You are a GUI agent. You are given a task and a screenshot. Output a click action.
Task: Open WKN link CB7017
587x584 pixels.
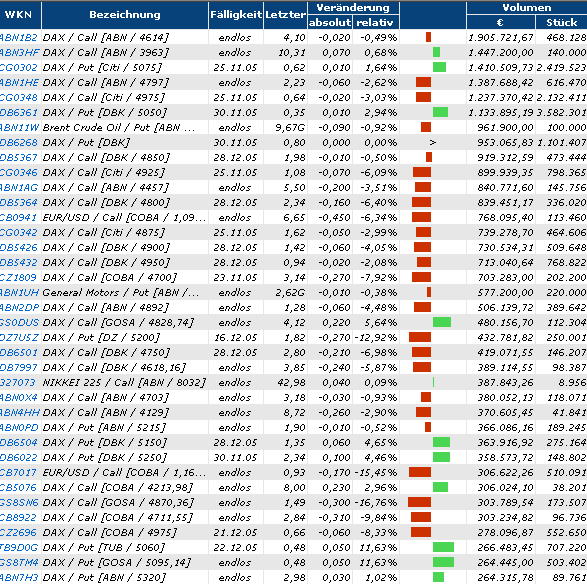click(18, 472)
